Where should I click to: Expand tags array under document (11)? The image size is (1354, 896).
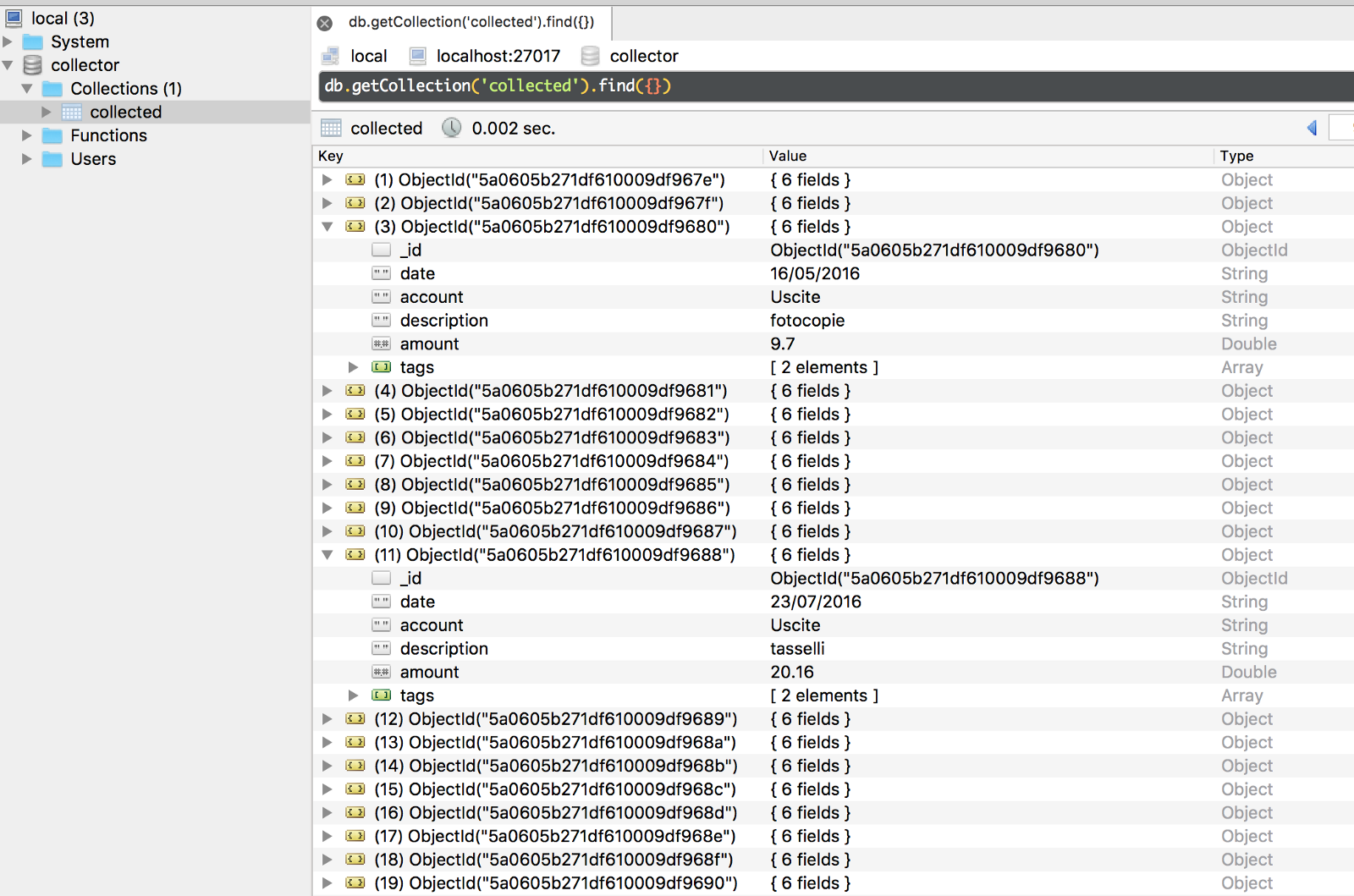[354, 695]
